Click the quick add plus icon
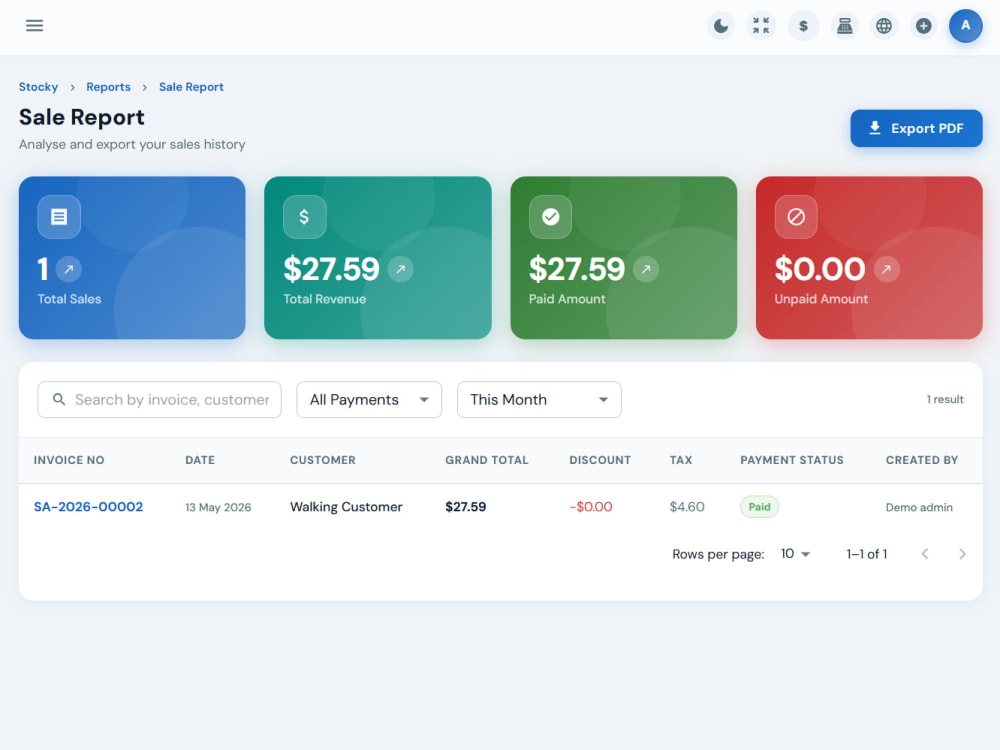Screen dimensions: 1000x750 923,26
